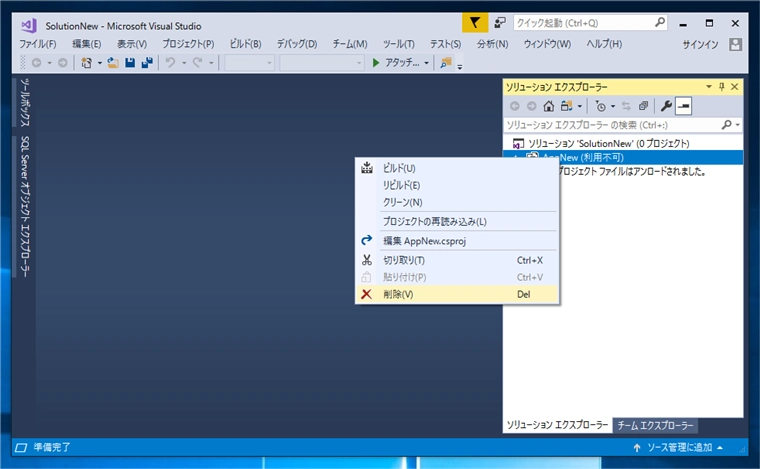Click the account avatar icon

[x=735, y=45]
